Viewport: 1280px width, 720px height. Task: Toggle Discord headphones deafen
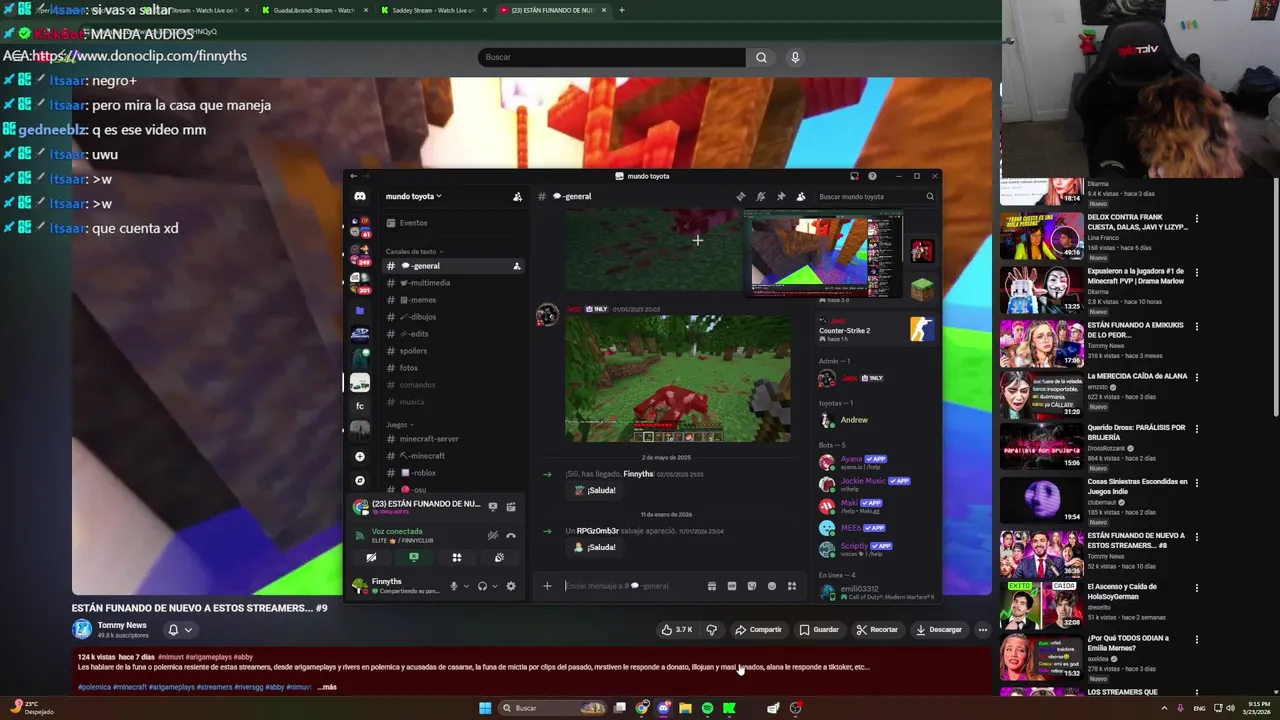pyautogui.click(x=482, y=586)
